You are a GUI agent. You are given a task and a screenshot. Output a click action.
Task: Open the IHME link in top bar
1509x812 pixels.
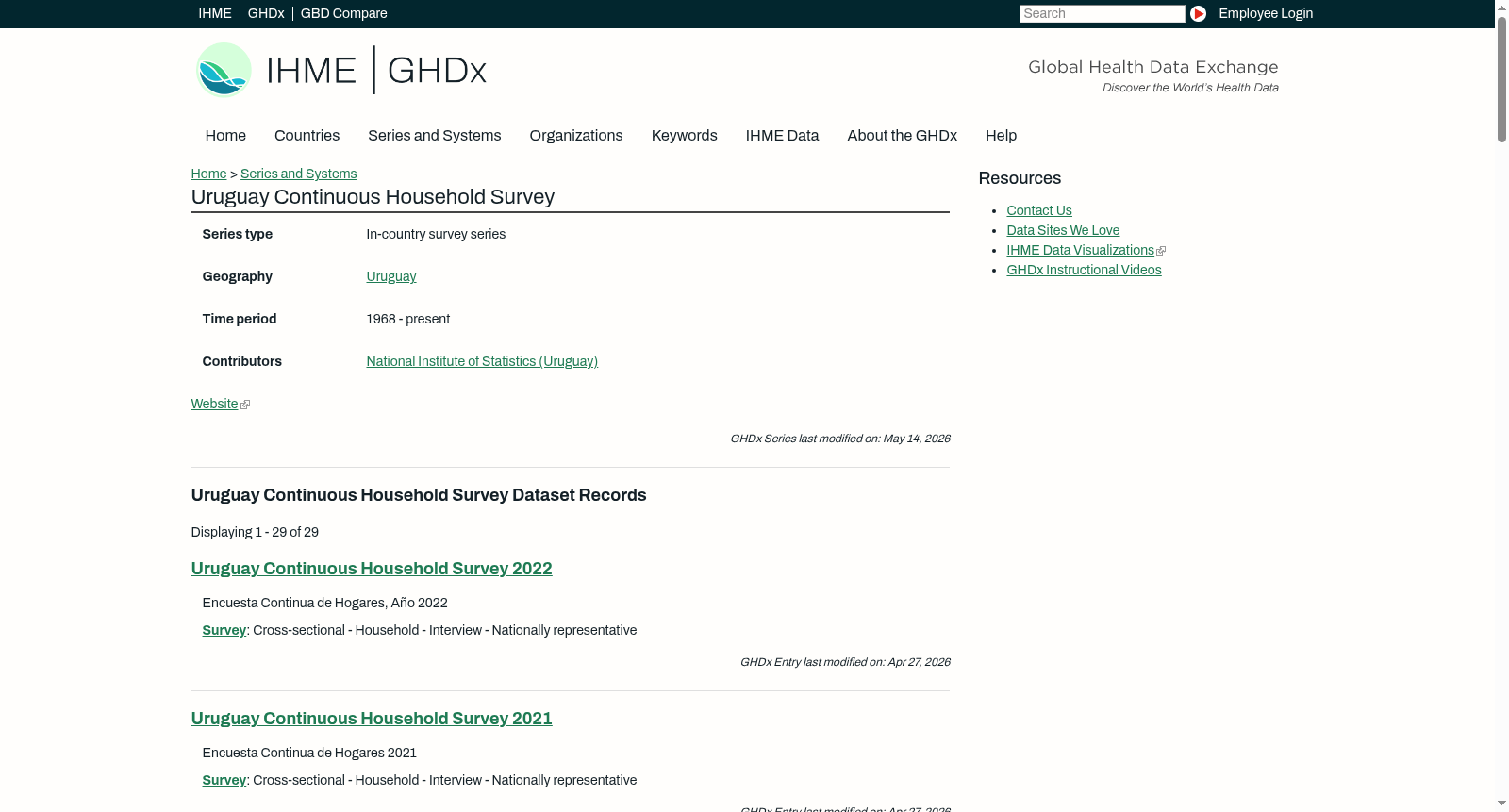[215, 13]
